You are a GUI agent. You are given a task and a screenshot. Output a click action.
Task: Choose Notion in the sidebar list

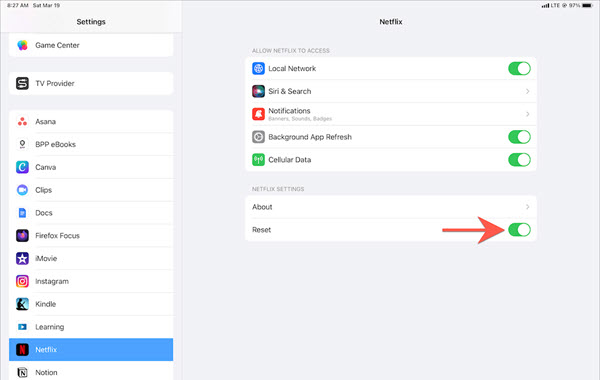click(91, 371)
